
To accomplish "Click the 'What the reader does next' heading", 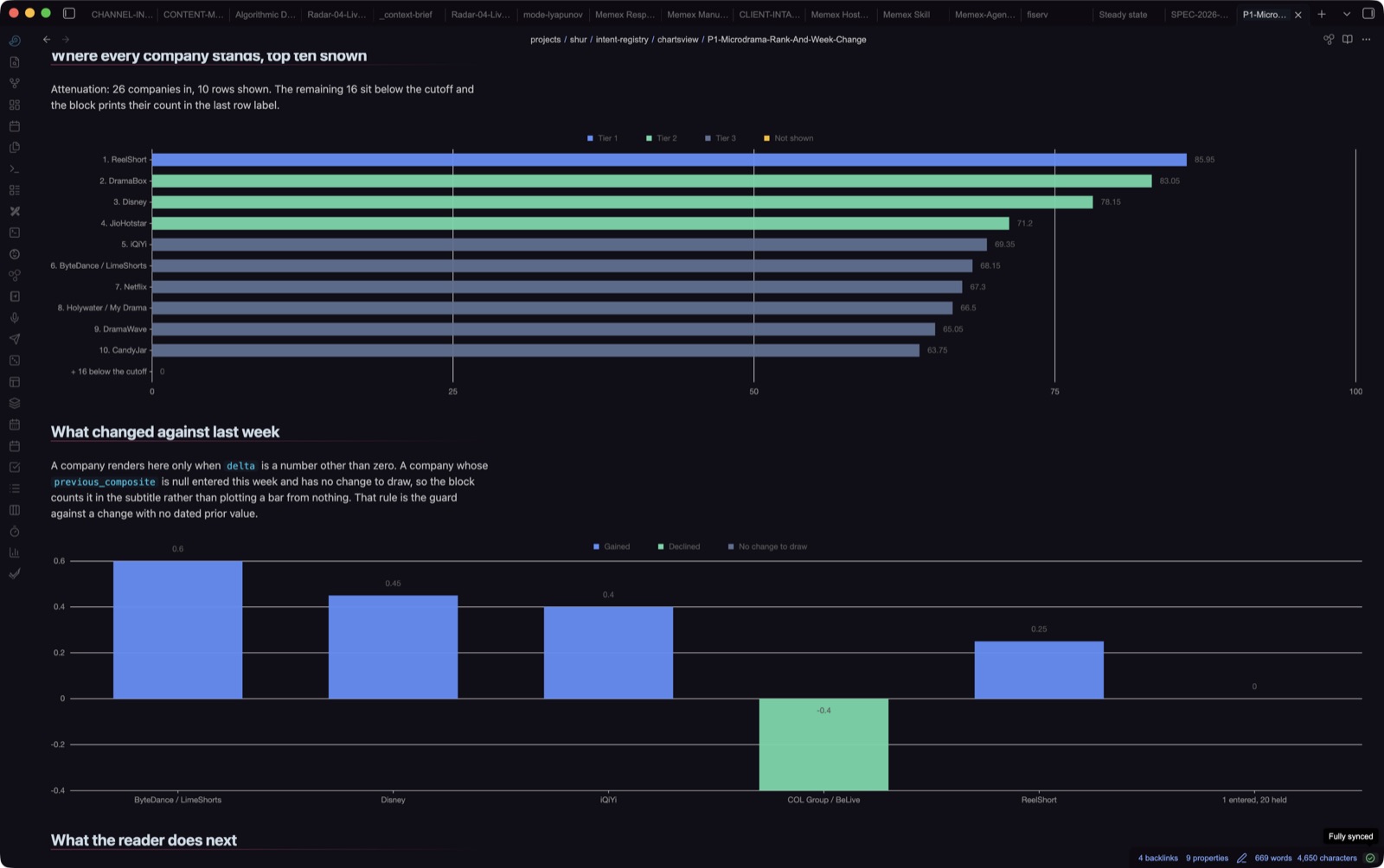I will pyautogui.click(x=144, y=840).
